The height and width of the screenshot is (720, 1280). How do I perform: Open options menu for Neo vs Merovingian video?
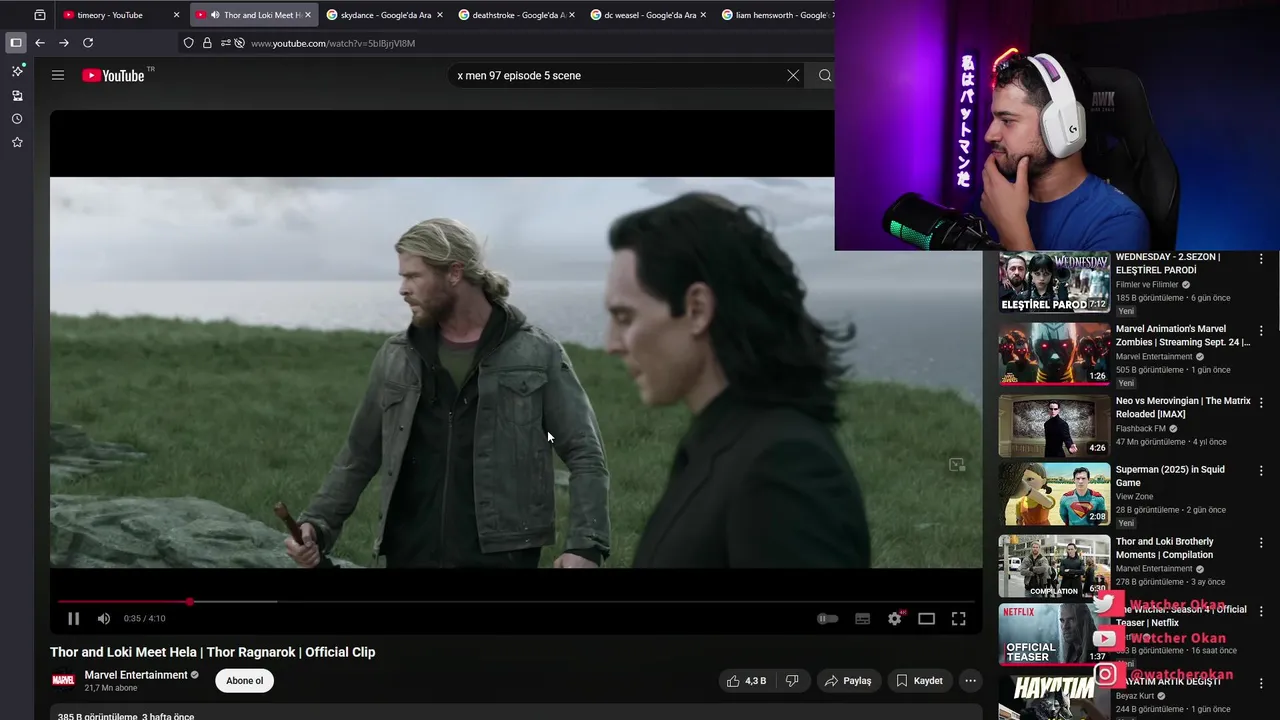click(x=1261, y=403)
